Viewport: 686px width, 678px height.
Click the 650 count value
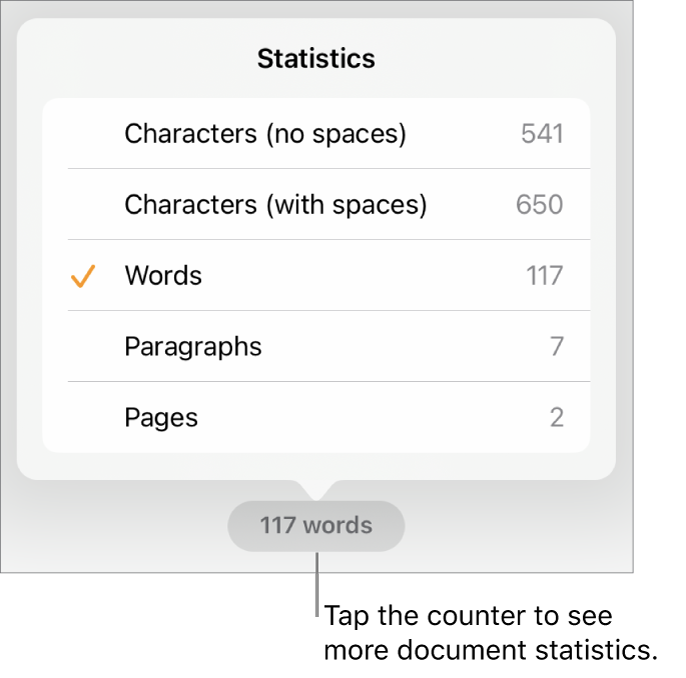(540, 205)
